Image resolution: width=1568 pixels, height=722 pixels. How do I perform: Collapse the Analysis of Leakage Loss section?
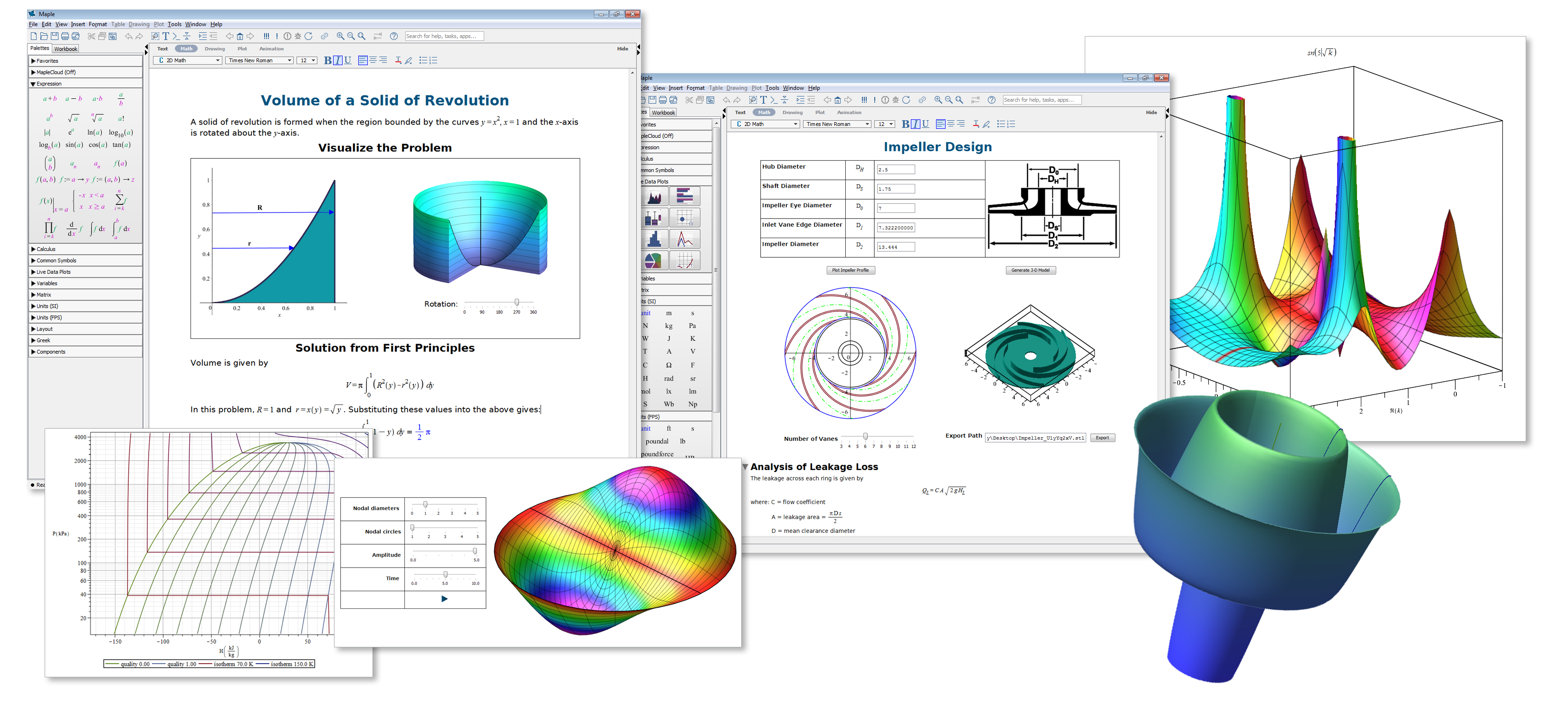745,467
